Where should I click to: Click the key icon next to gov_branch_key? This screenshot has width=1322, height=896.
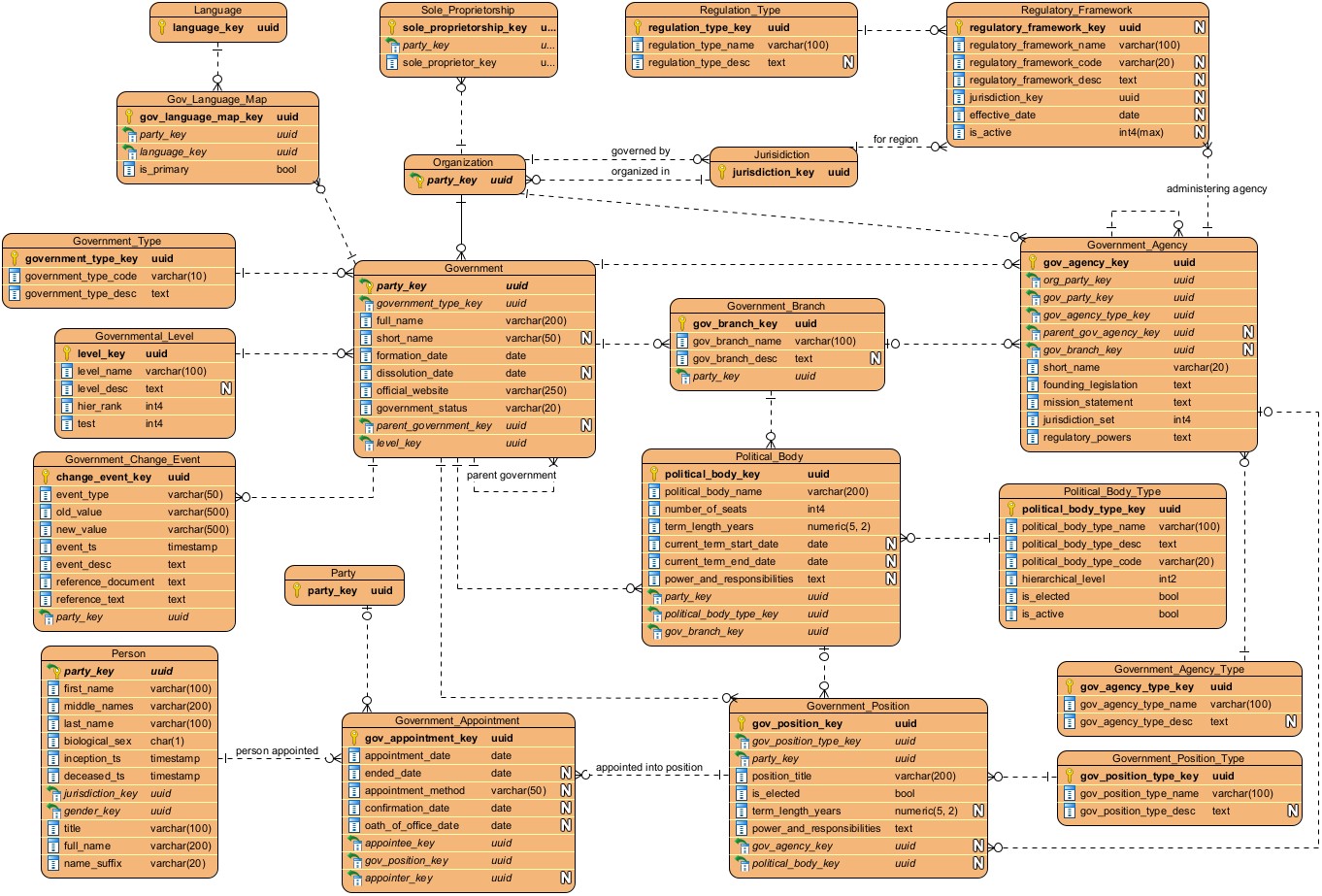coord(682,324)
